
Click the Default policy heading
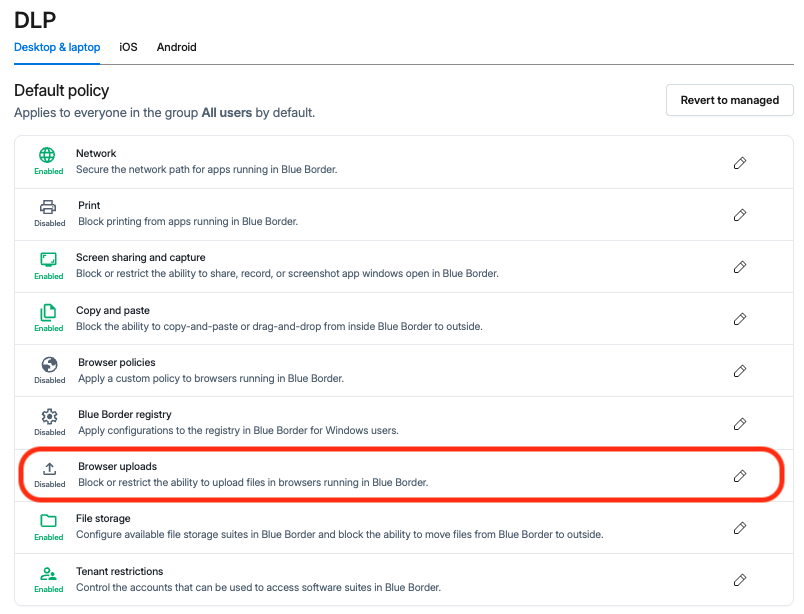pos(62,90)
